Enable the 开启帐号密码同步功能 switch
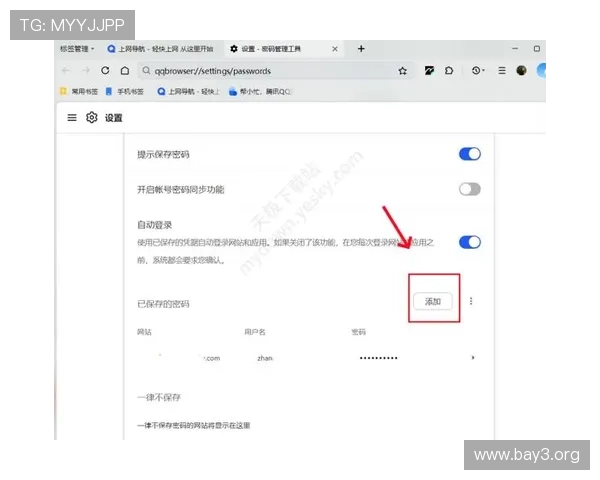 (470, 189)
